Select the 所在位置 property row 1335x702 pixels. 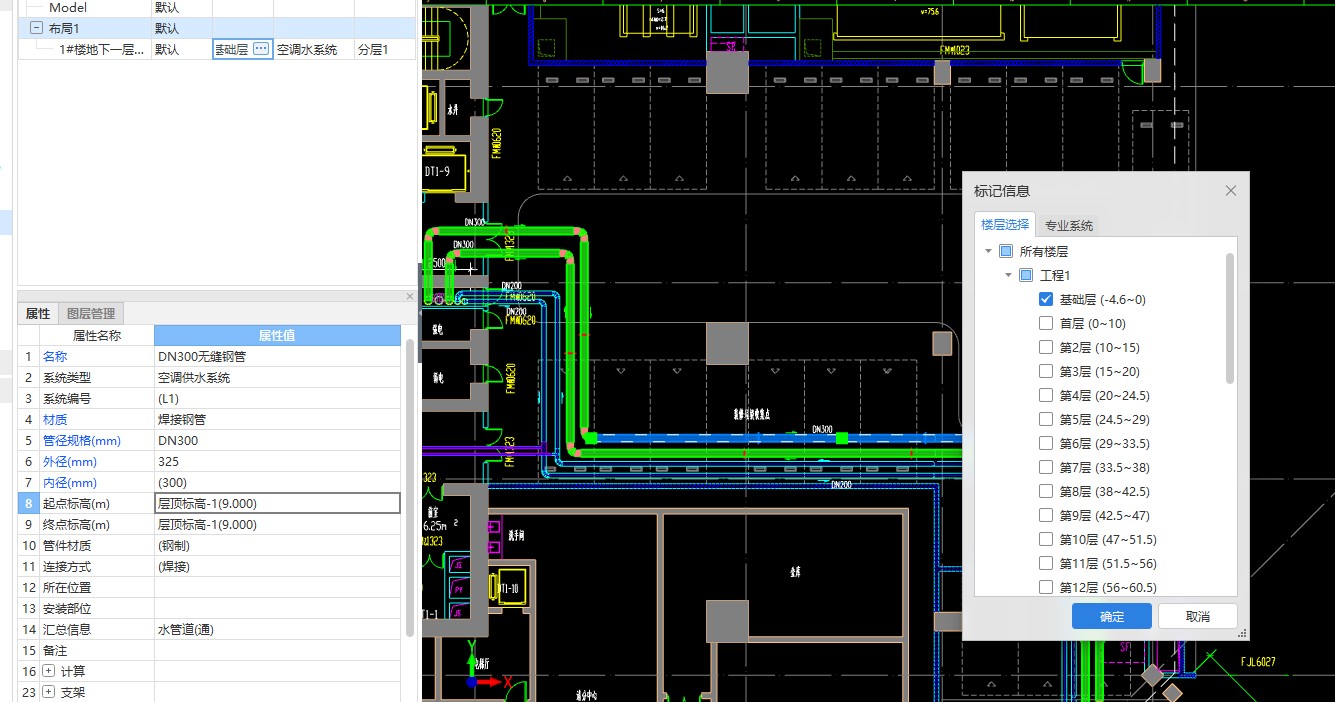(210, 588)
